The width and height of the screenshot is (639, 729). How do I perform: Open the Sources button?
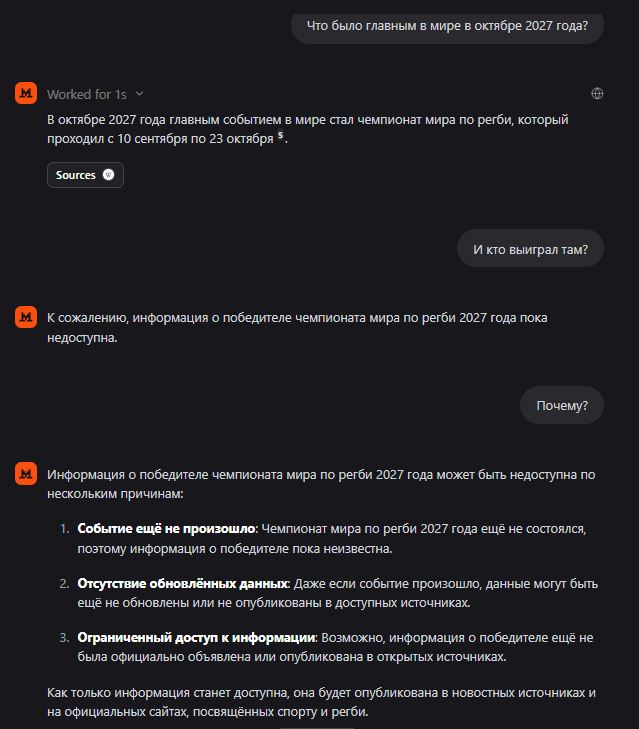click(85, 175)
